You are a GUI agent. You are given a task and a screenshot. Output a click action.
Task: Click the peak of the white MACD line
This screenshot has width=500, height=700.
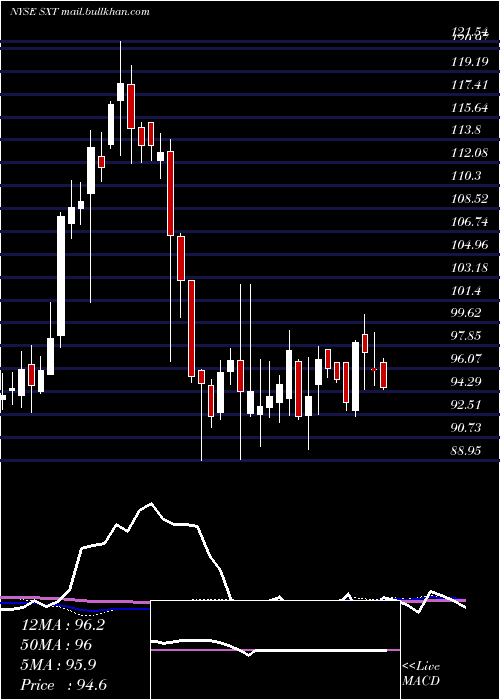click(x=151, y=504)
